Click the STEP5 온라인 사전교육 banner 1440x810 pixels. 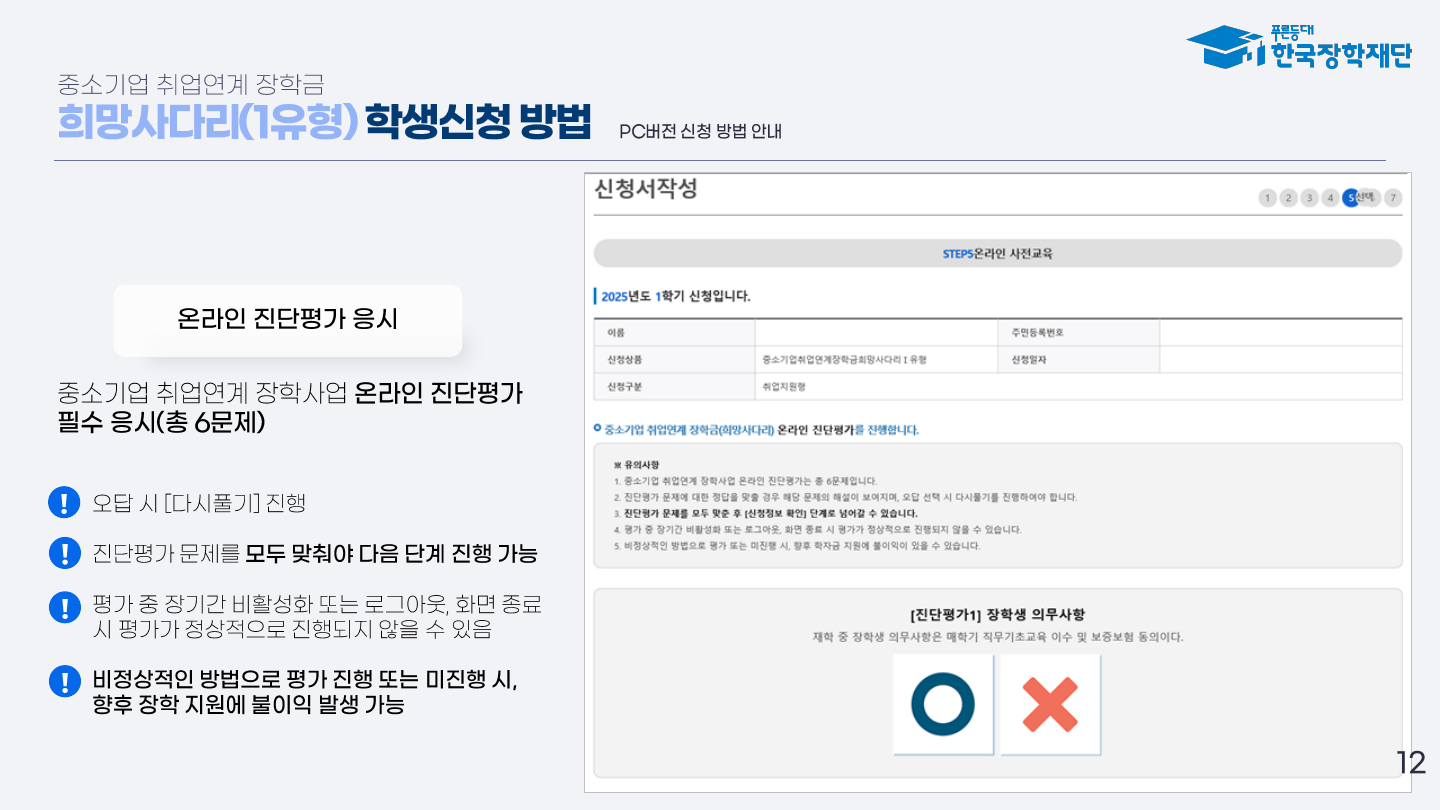997,254
